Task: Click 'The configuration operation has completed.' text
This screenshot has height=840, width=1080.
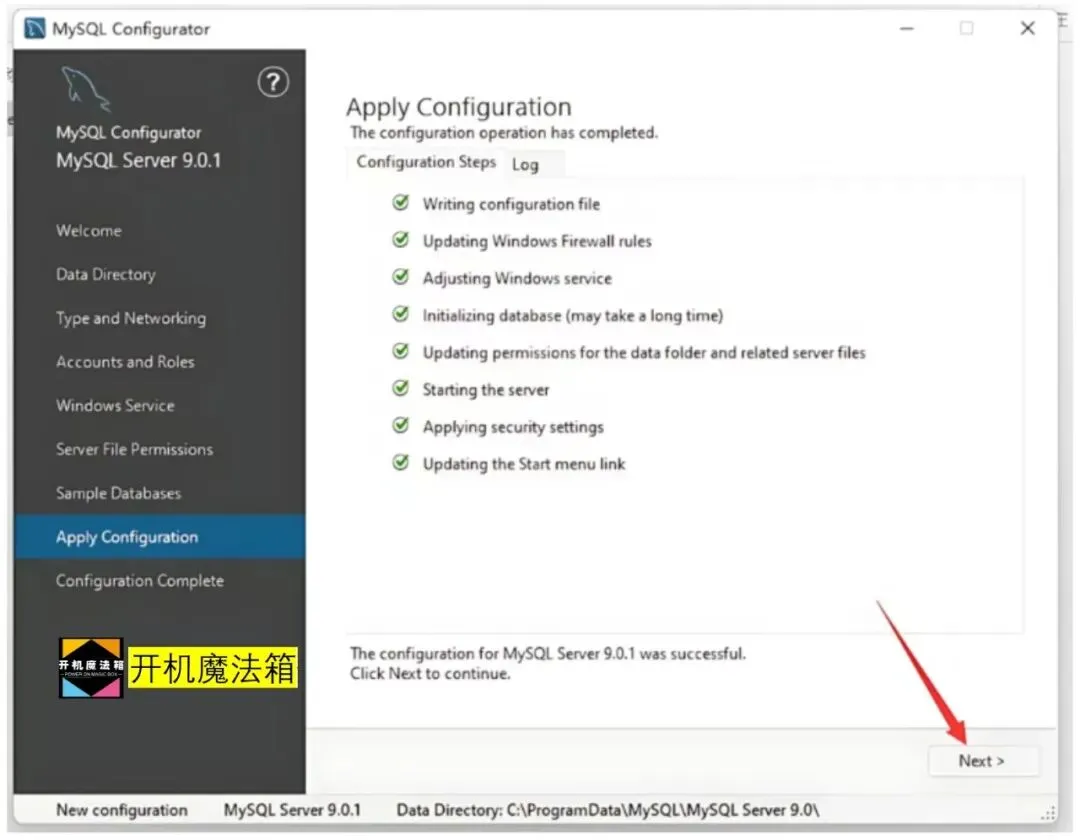Action: point(503,133)
